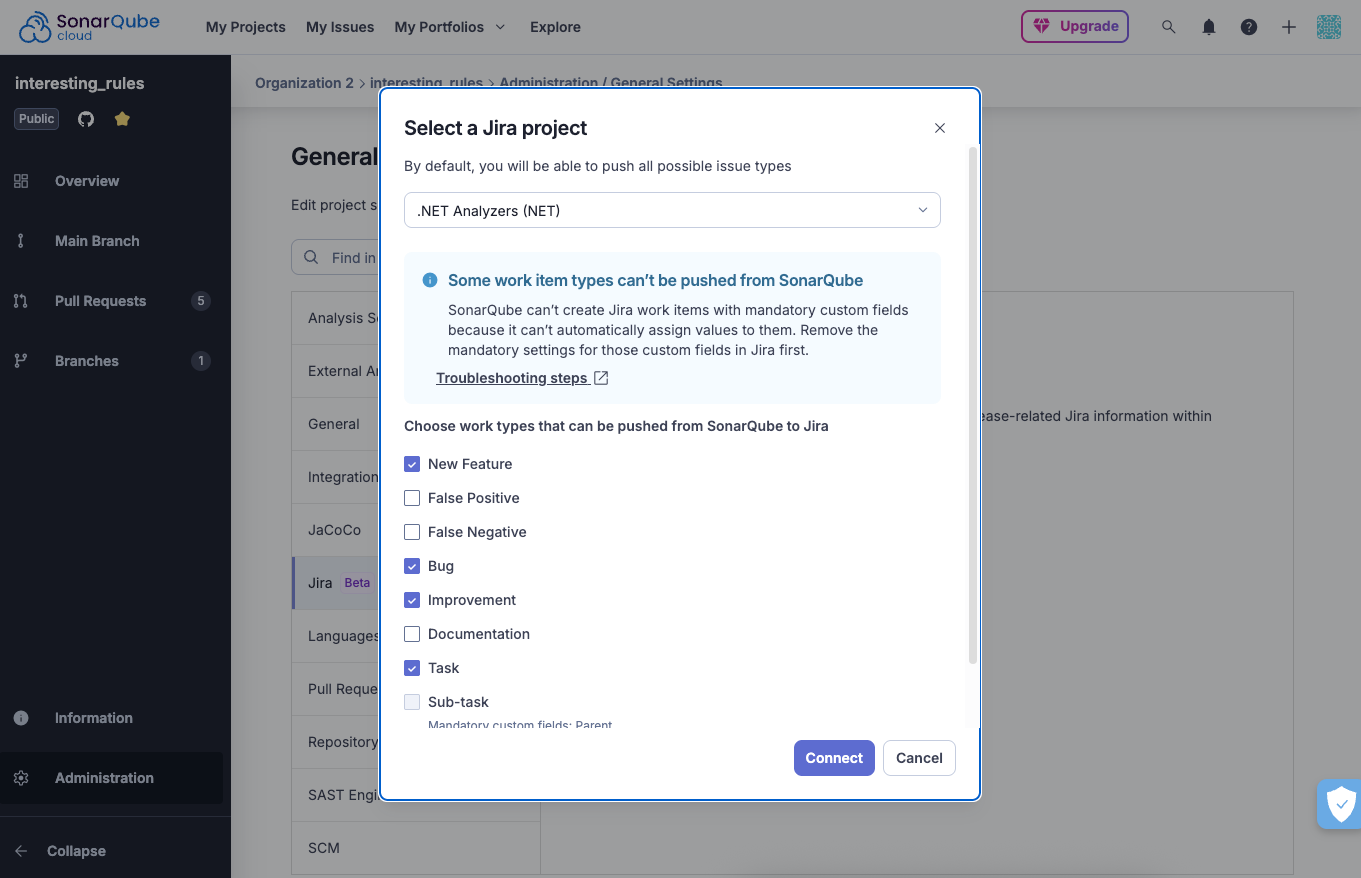Uncheck the Bug work type
The image size is (1361, 878).
pyautogui.click(x=411, y=565)
